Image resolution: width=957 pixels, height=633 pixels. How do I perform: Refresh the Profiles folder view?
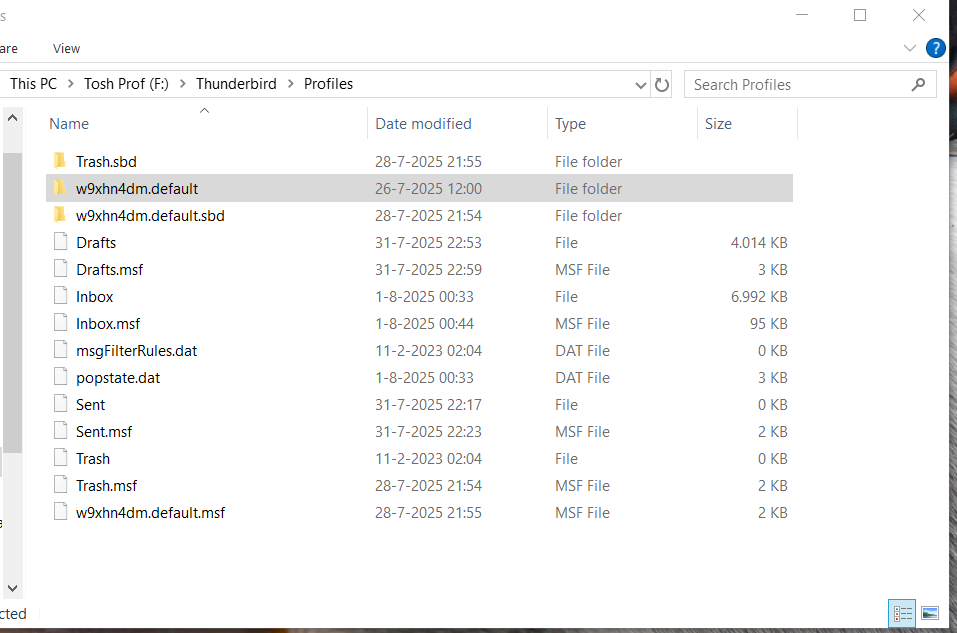point(662,85)
